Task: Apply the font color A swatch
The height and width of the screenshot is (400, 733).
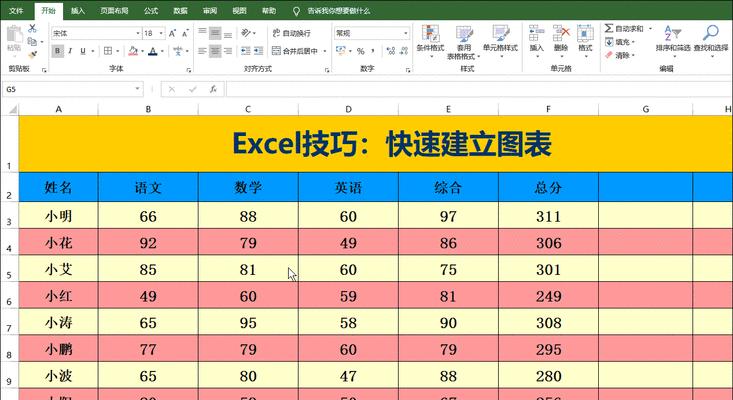Action: pos(153,51)
